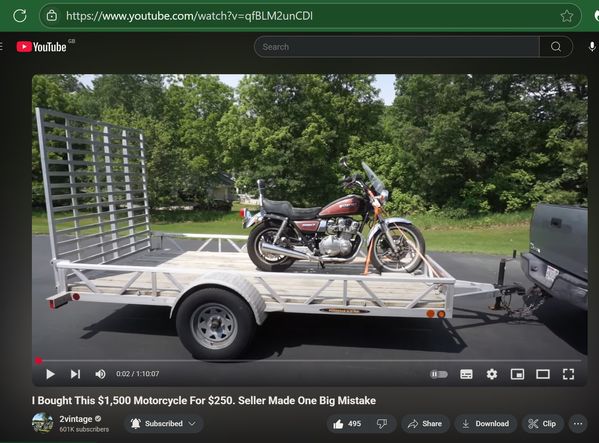This screenshot has height=443, width=599.
Task: Open the more actions menu
Action: pyautogui.click(x=578, y=424)
